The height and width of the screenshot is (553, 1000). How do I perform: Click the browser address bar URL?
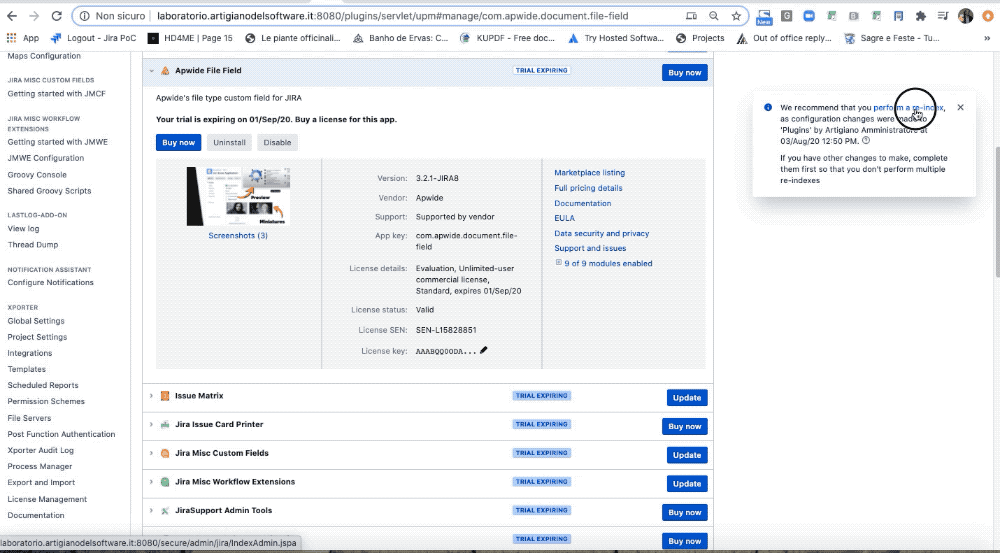(392, 16)
